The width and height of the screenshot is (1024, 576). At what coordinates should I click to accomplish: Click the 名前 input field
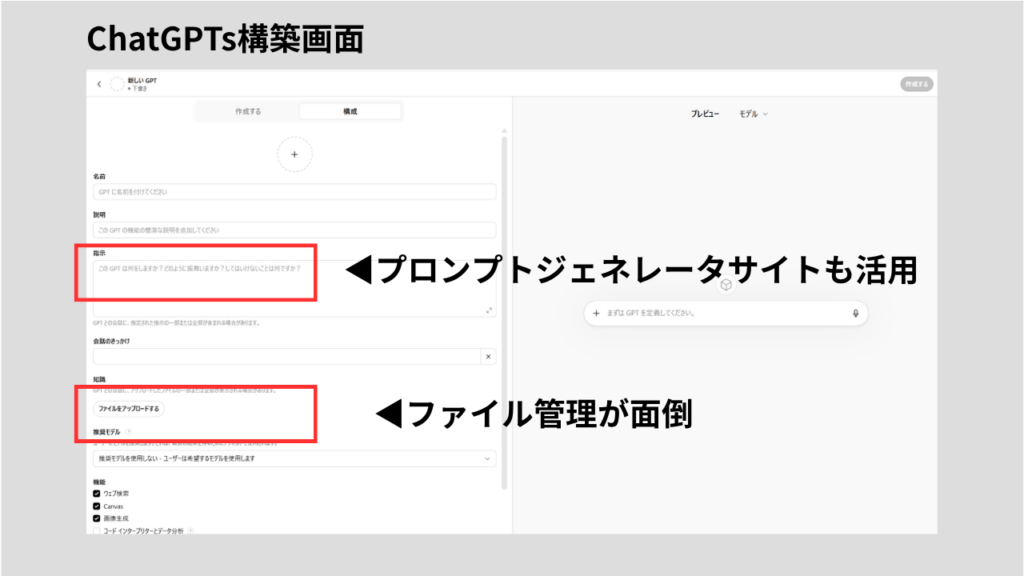(x=294, y=191)
